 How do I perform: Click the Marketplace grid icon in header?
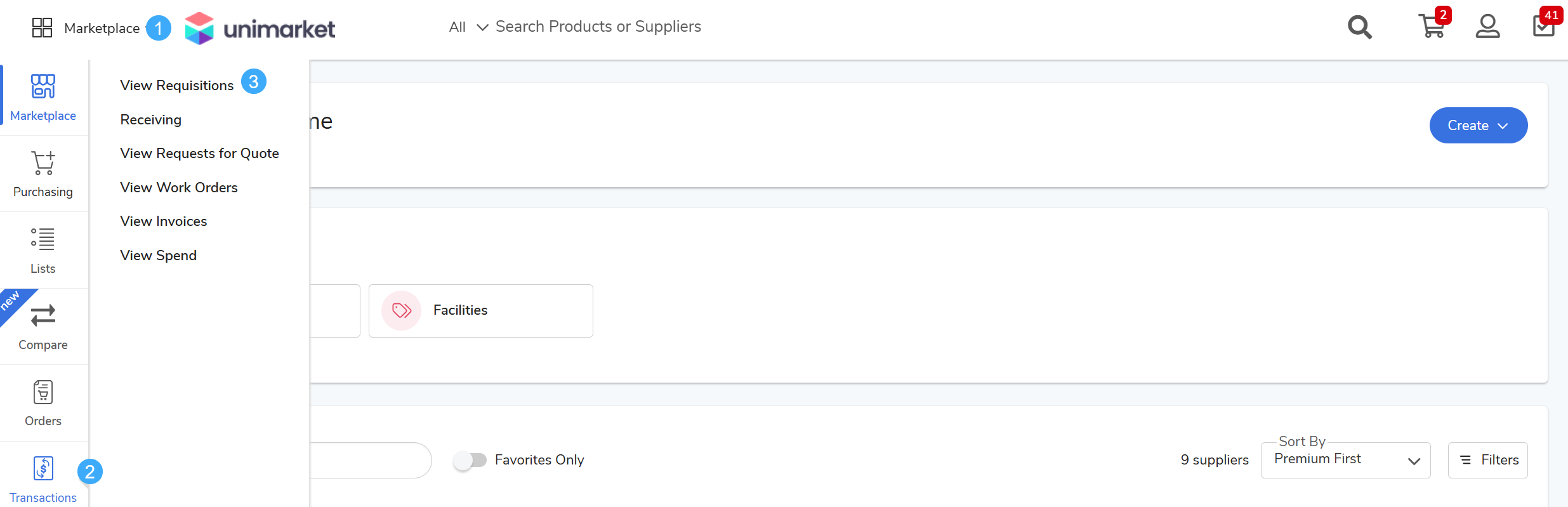pos(42,28)
